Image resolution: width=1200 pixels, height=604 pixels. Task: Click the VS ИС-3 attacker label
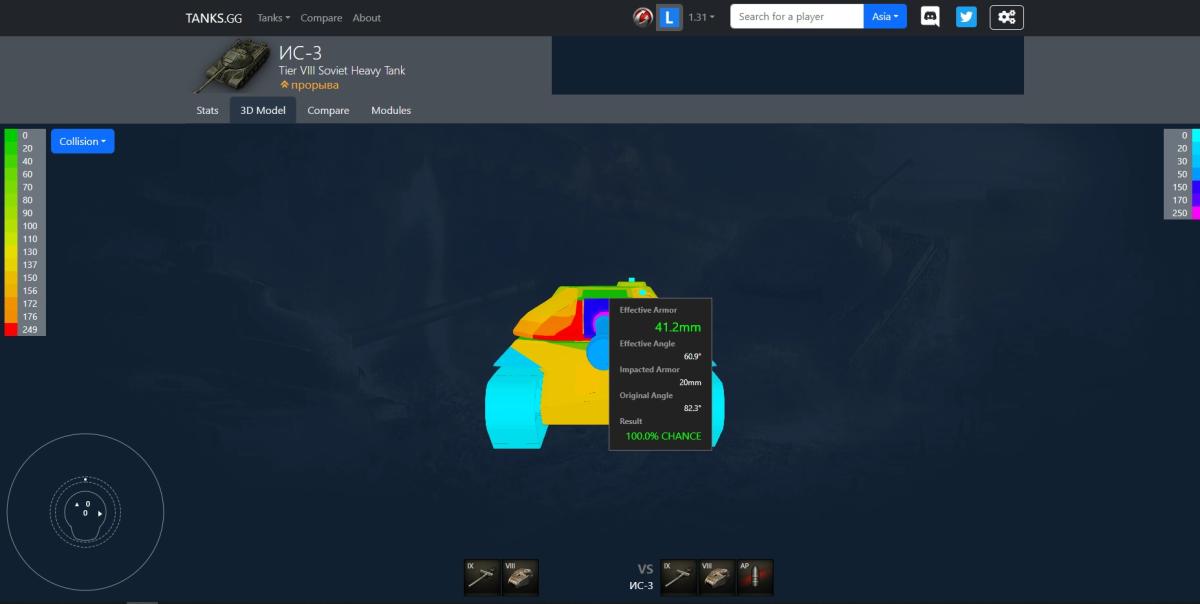[641, 577]
